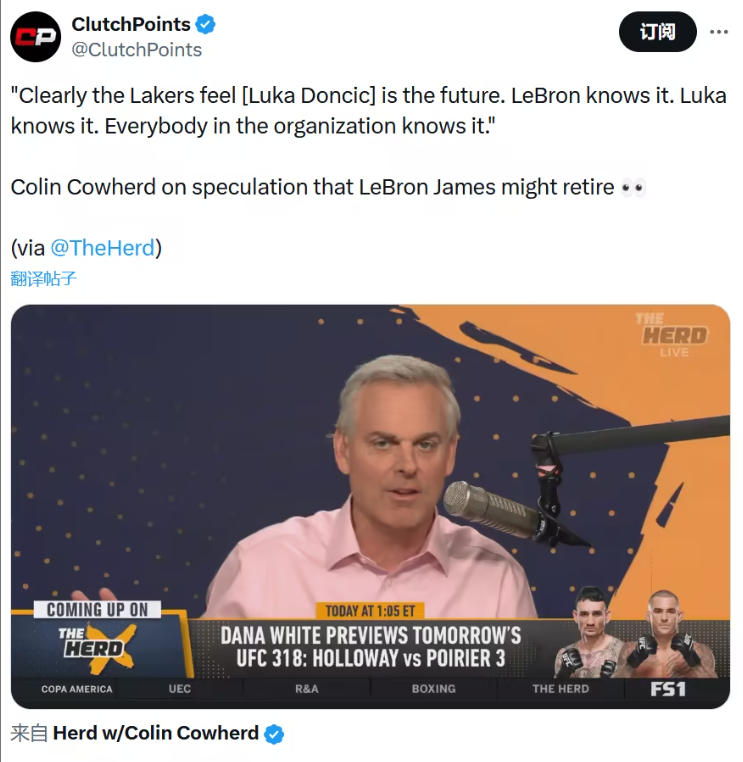The image size is (743, 762).
Task: Click the 订阅 subscribe button
Action: tap(657, 32)
